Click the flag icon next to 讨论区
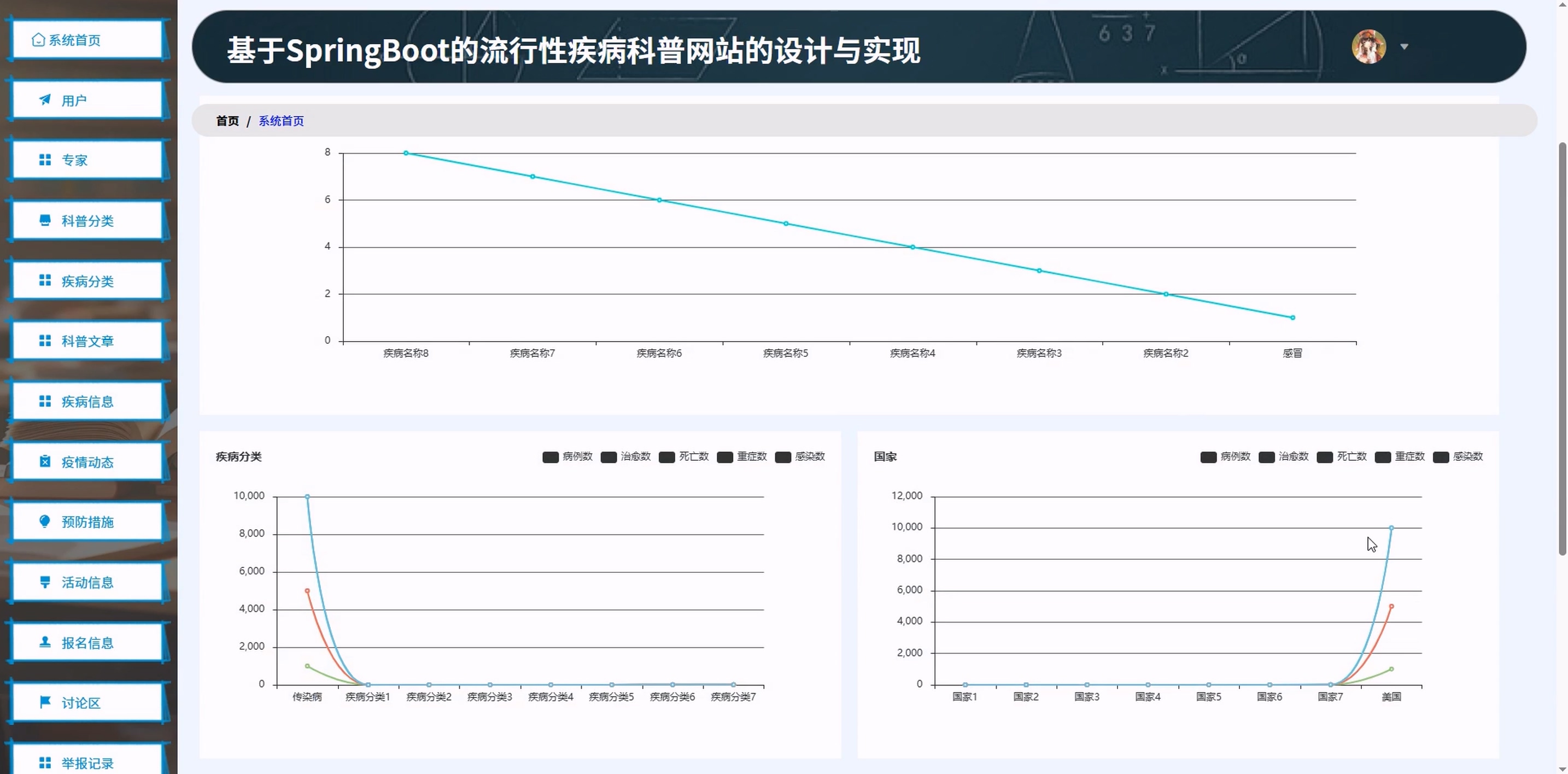This screenshot has height=774, width=1568. coord(45,703)
